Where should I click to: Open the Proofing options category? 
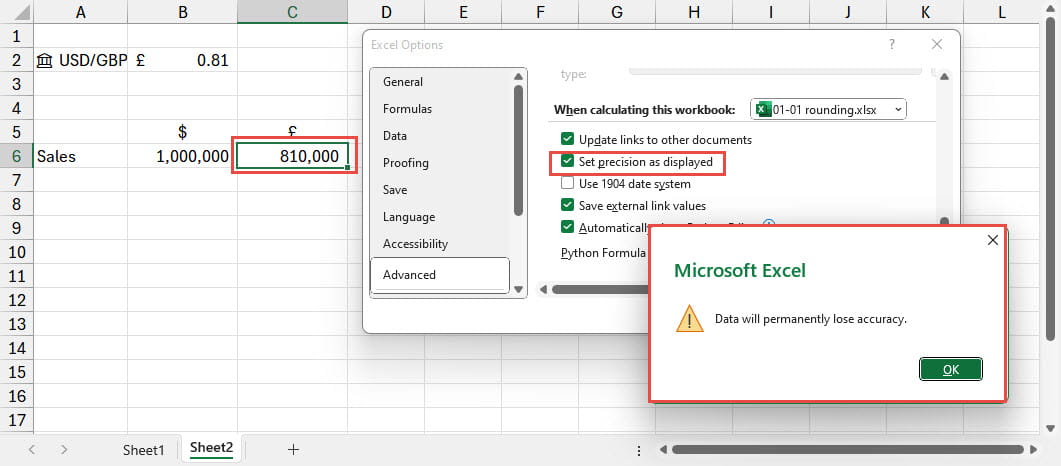(x=405, y=163)
